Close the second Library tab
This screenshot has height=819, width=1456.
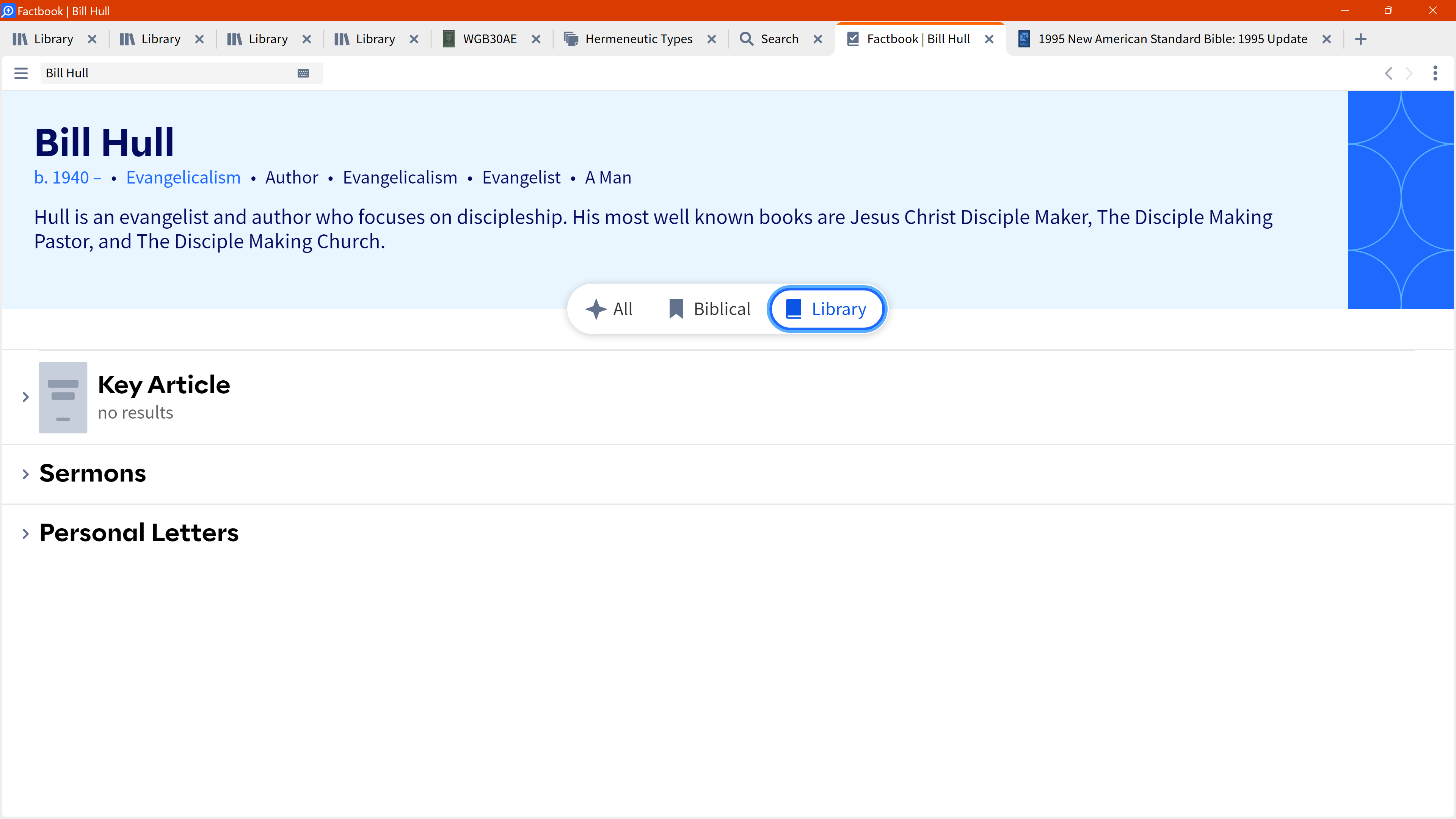199,39
